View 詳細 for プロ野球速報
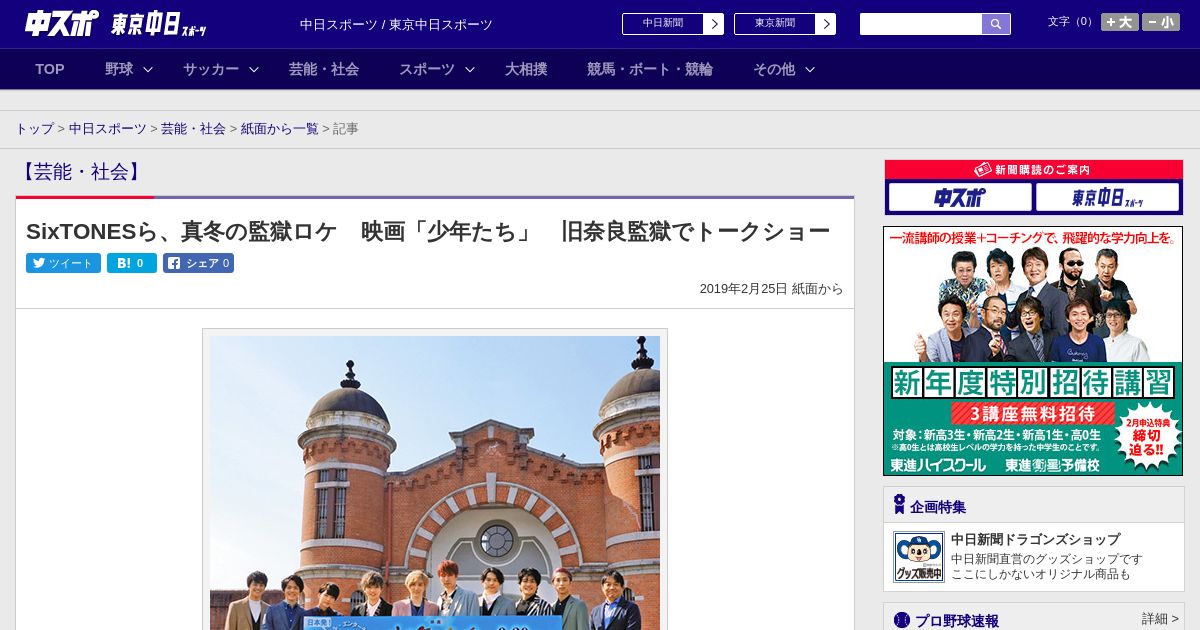Viewport: 1200px width, 630px height. [x=1160, y=619]
